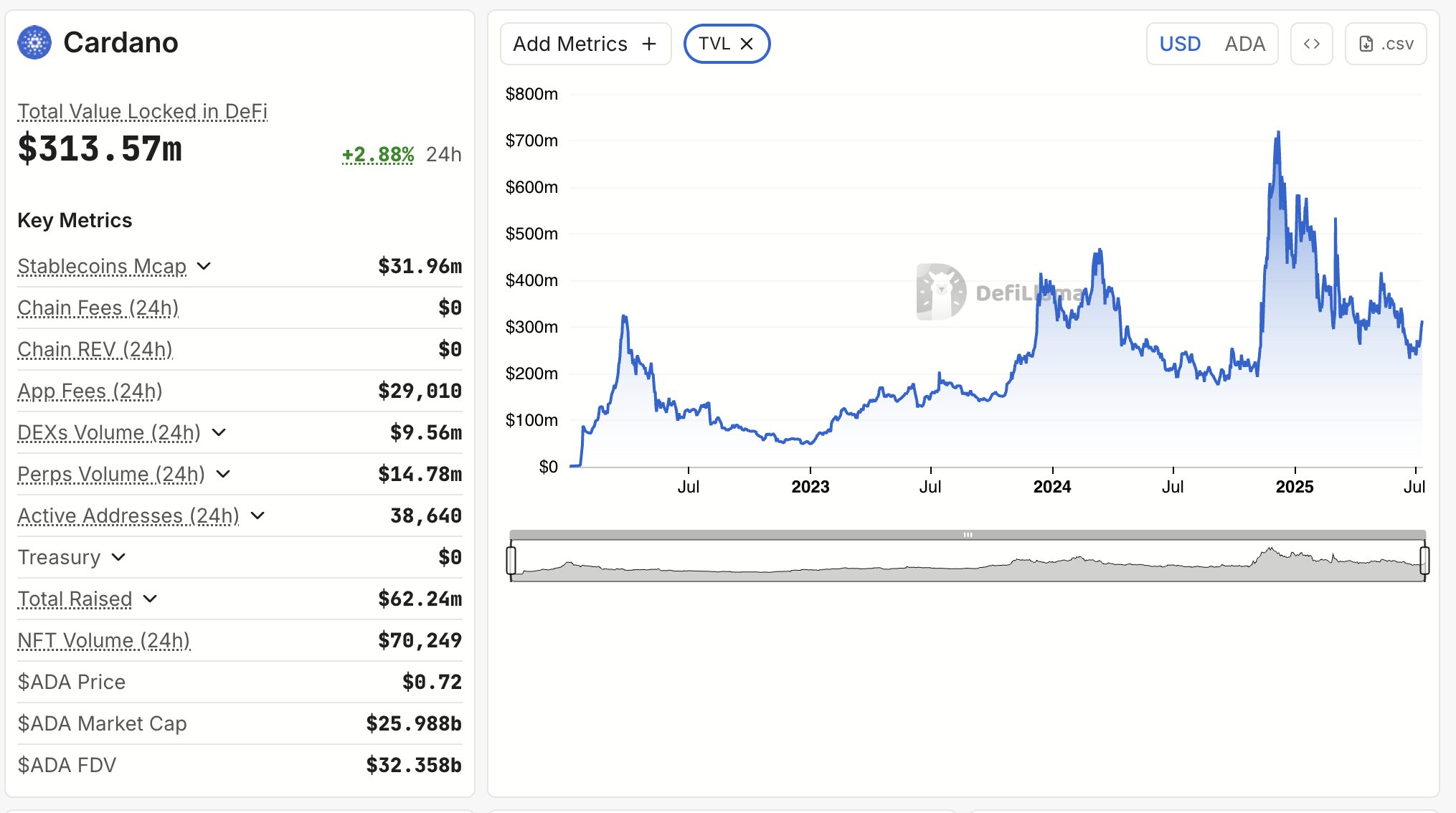Expand the Total Raised breakdown
This screenshot has height=813, width=1456.
click(150, 599)
